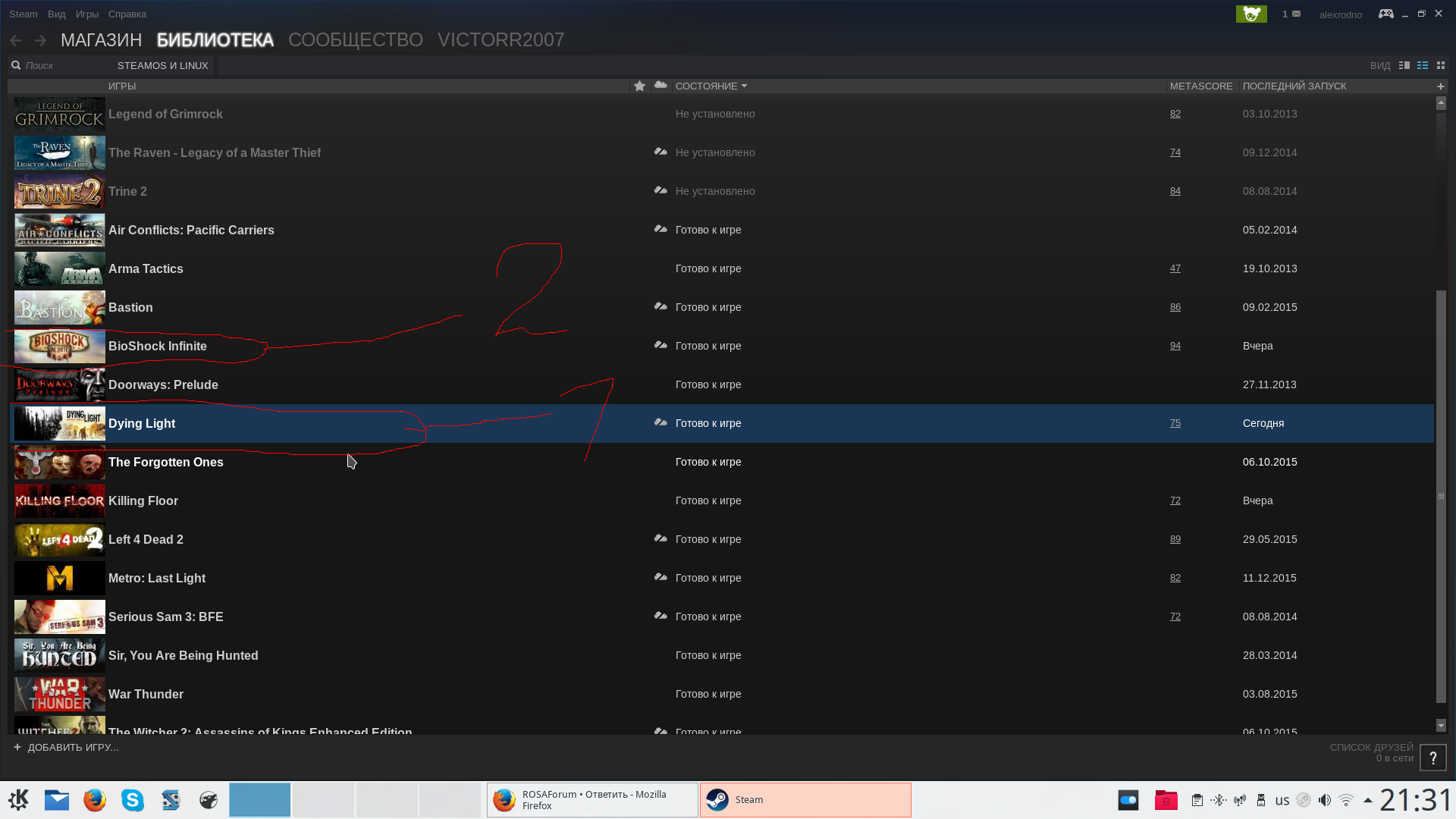Open the inbox envelope notification
Image resolution: width=1456 pixels, height=819 pixels.
click(1296, 14)
